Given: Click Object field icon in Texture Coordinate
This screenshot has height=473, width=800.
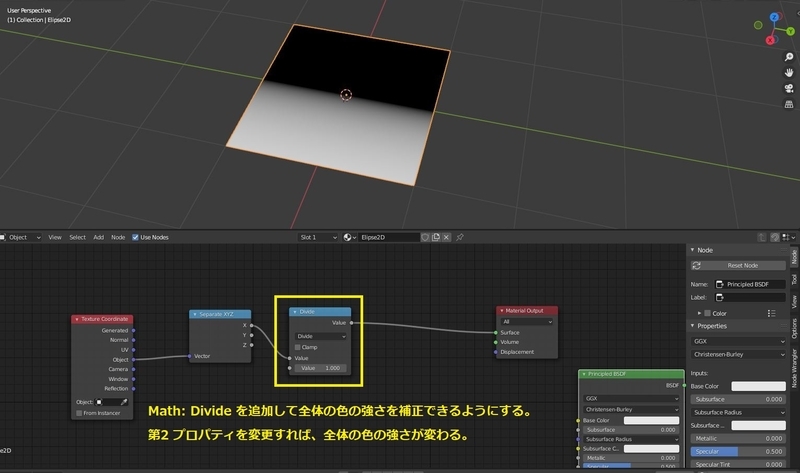Looking at the screenshot, I should tap(99, 402).
